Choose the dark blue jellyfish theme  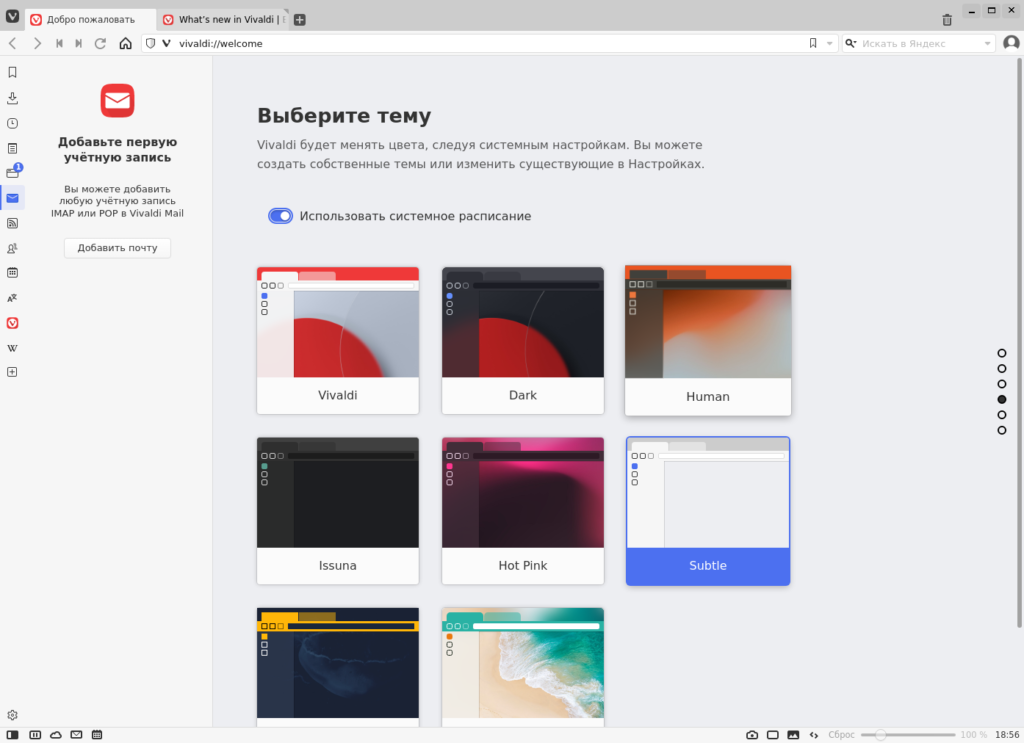338,667
